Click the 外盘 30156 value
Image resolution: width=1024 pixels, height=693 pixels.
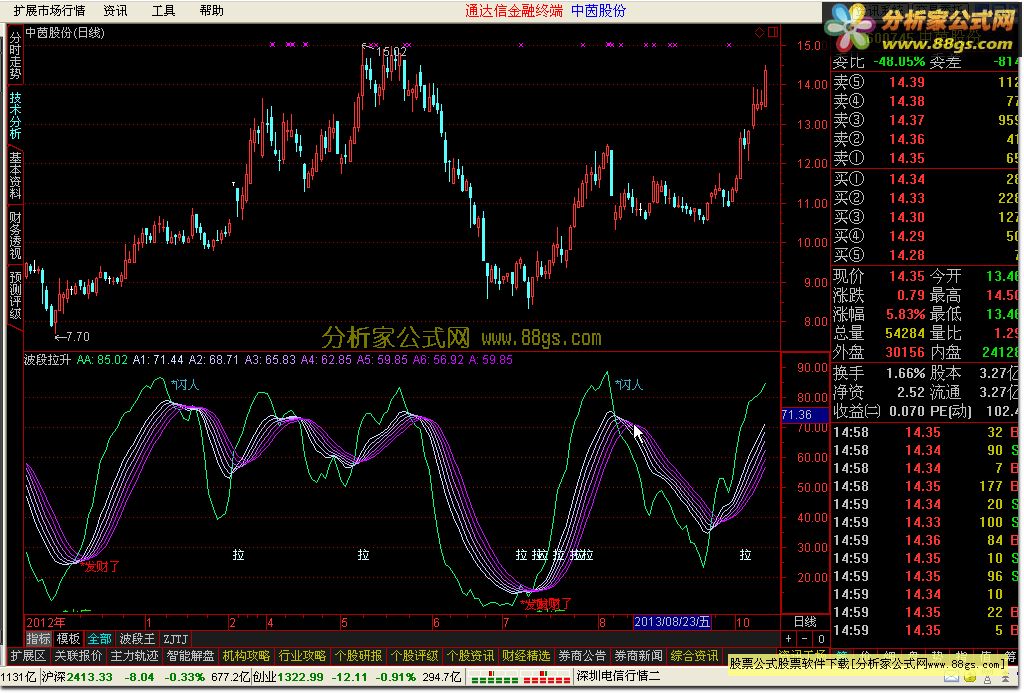coord(905,352)
